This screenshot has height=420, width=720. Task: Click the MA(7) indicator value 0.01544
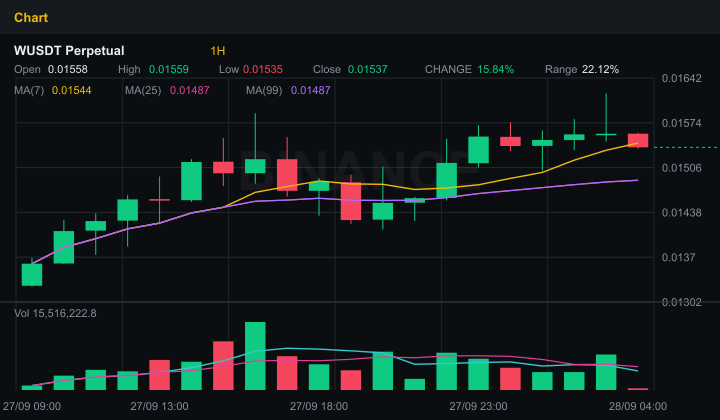(72, 90)
